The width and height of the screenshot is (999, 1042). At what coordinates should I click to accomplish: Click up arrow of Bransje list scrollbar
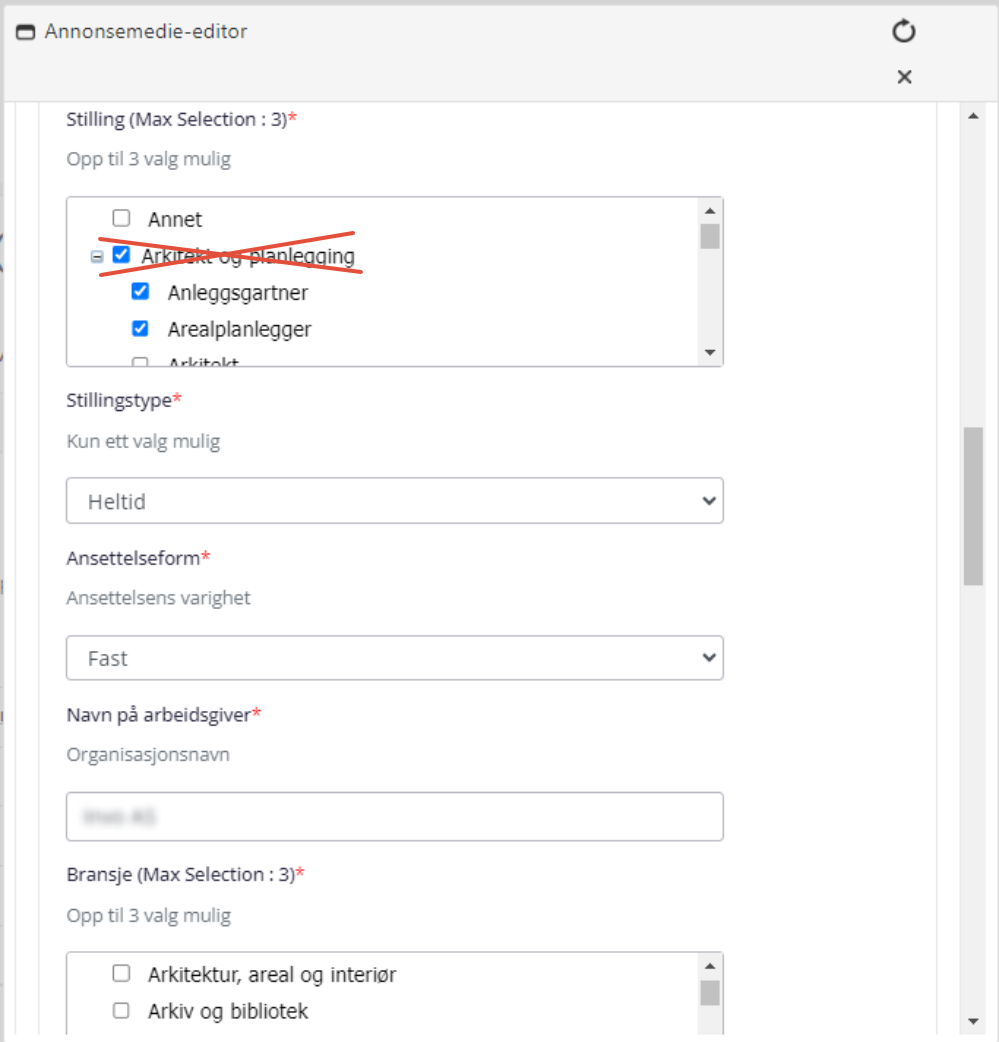tap(710, 966)
